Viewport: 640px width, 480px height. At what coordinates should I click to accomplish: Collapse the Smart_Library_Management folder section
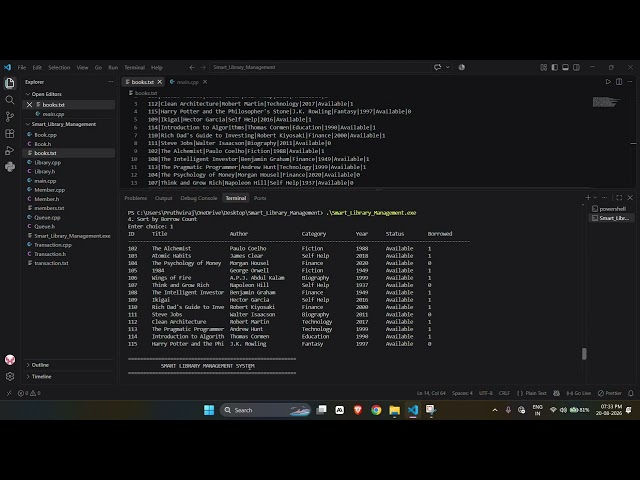[61, 124]
